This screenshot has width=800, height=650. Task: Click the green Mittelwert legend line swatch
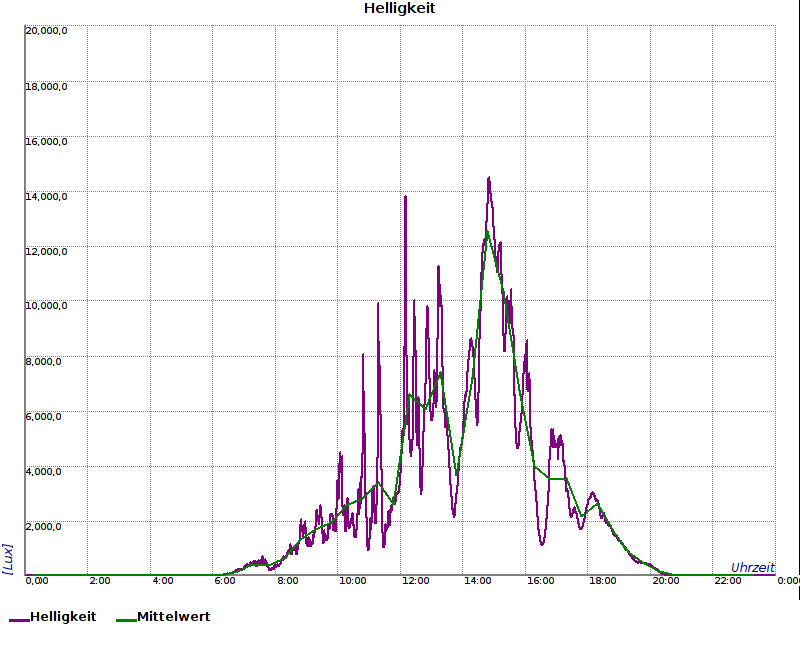[126, 620]
